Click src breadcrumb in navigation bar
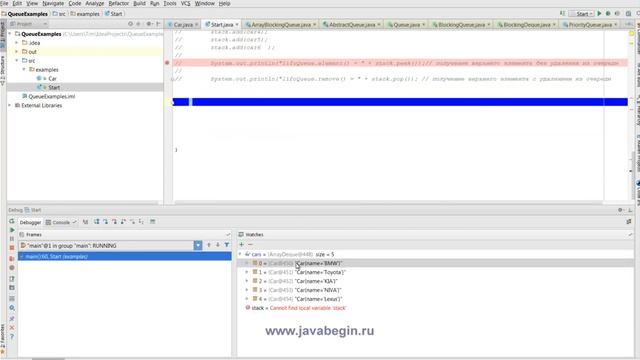Viewport: 640px width, 360px height. point(59,14)
